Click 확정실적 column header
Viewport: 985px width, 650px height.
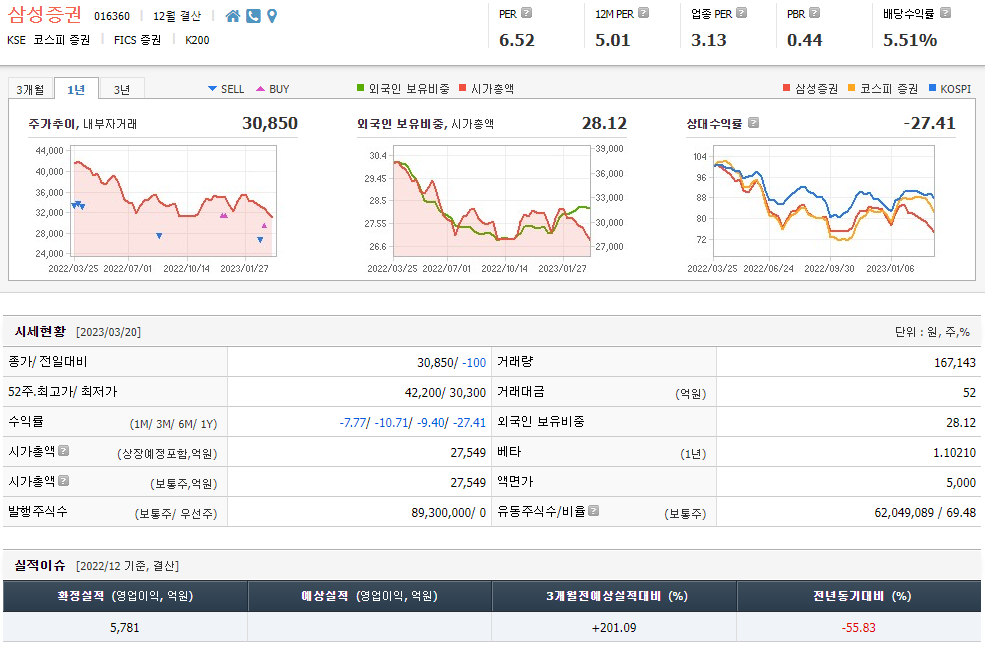point(125,595)
